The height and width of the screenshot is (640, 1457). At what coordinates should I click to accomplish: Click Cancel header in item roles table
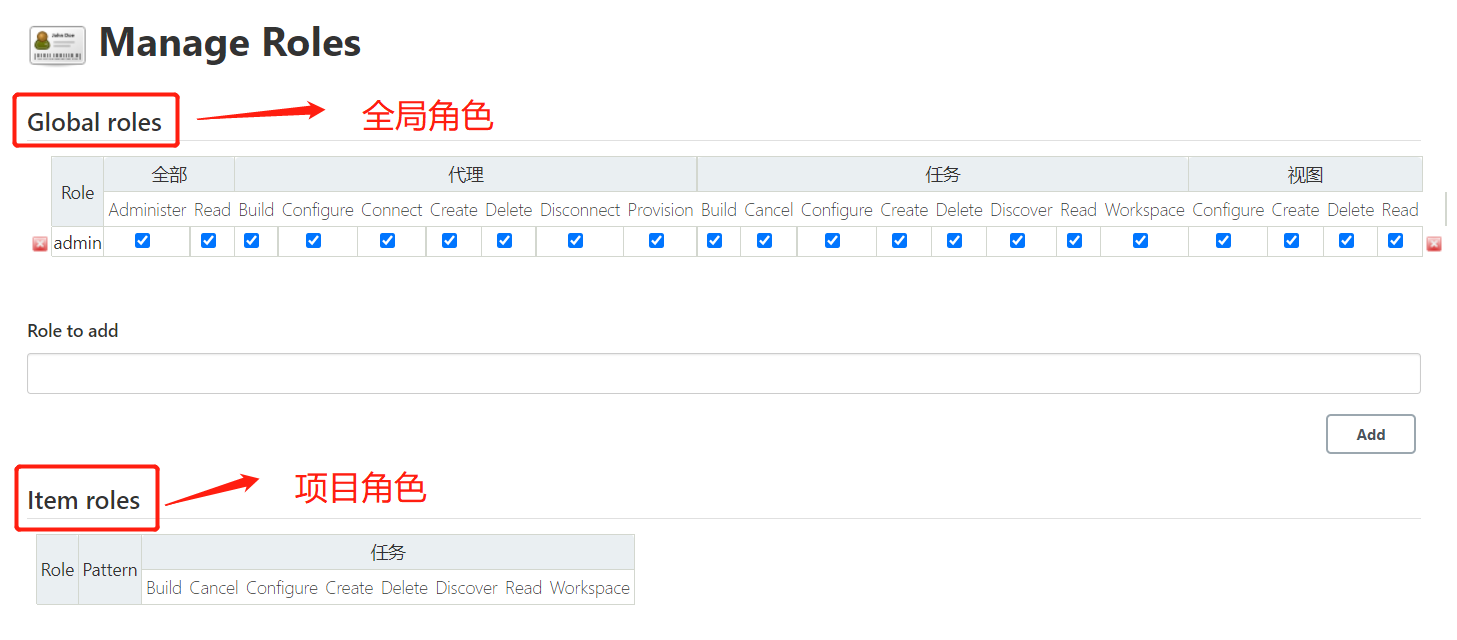pyautogui.click(x=214, y=588)
